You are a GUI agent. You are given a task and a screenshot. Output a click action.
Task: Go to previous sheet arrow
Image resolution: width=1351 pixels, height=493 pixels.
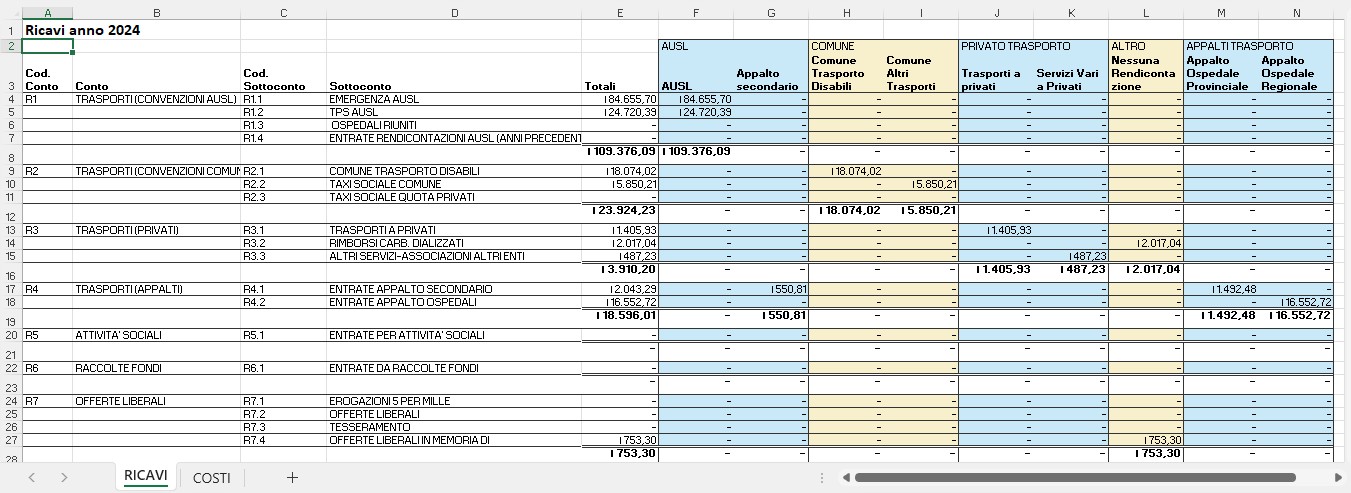point(32,478)
